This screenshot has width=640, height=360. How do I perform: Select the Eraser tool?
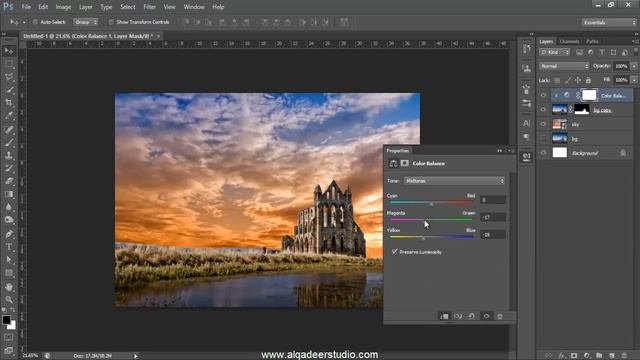pyautogui.click(x=9, y=181)
